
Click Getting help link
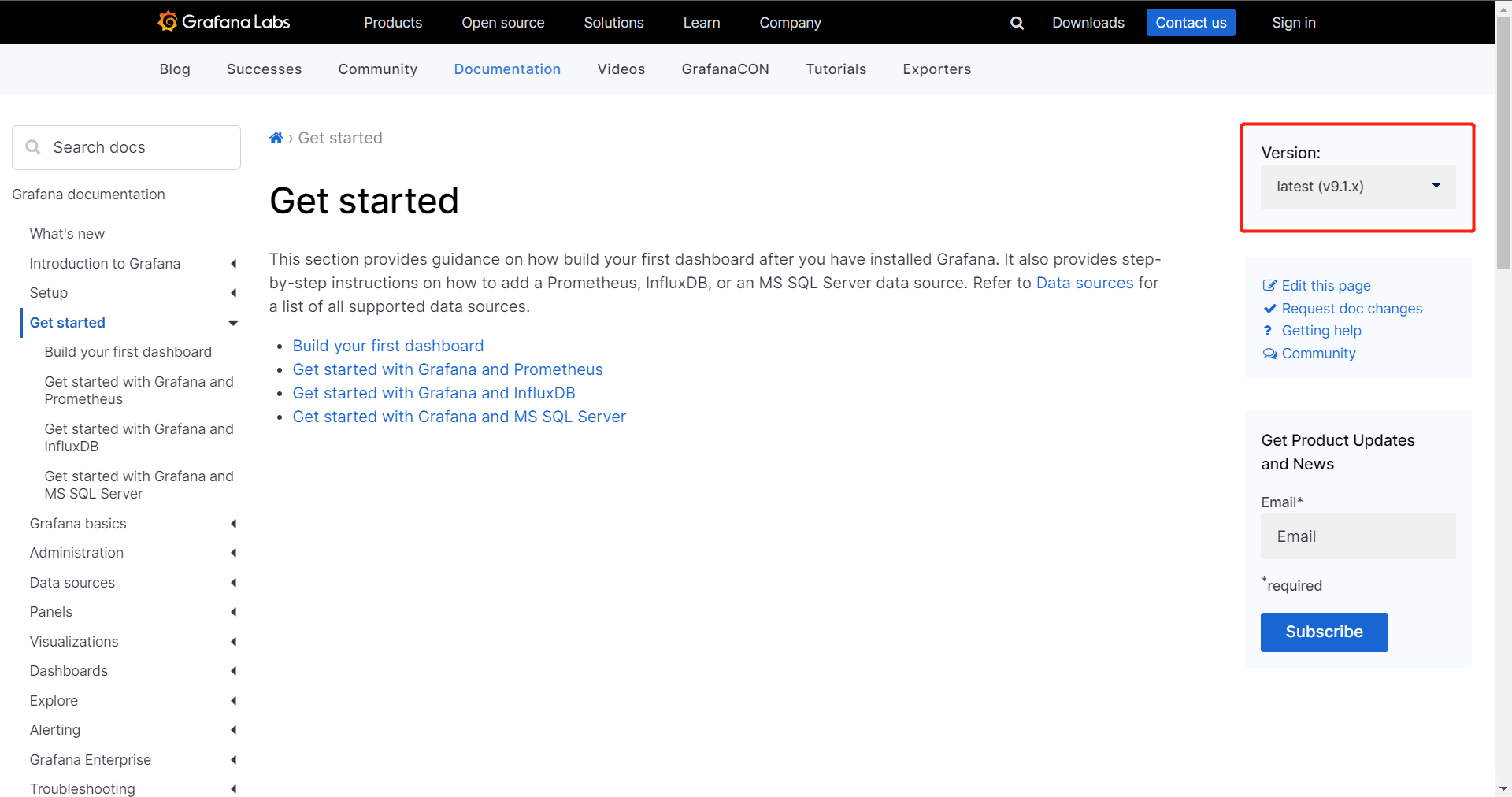1321,331
